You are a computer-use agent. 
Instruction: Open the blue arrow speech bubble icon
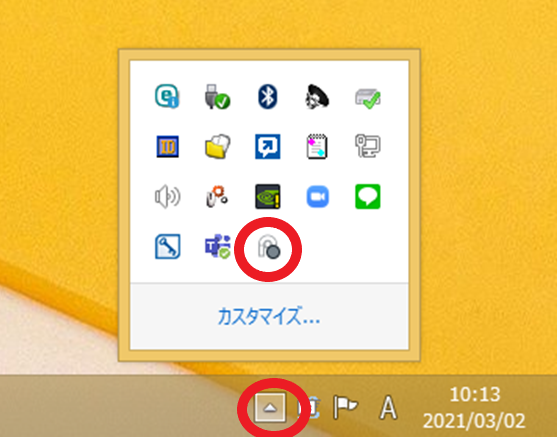(x=267, y=146)
